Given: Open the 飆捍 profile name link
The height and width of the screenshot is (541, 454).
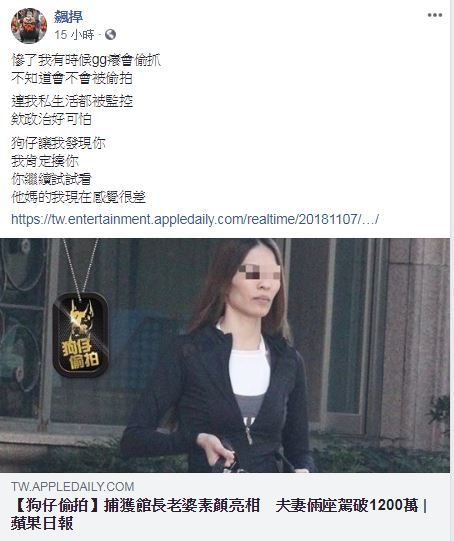Looking at the screenshot, I should [68, 17].
